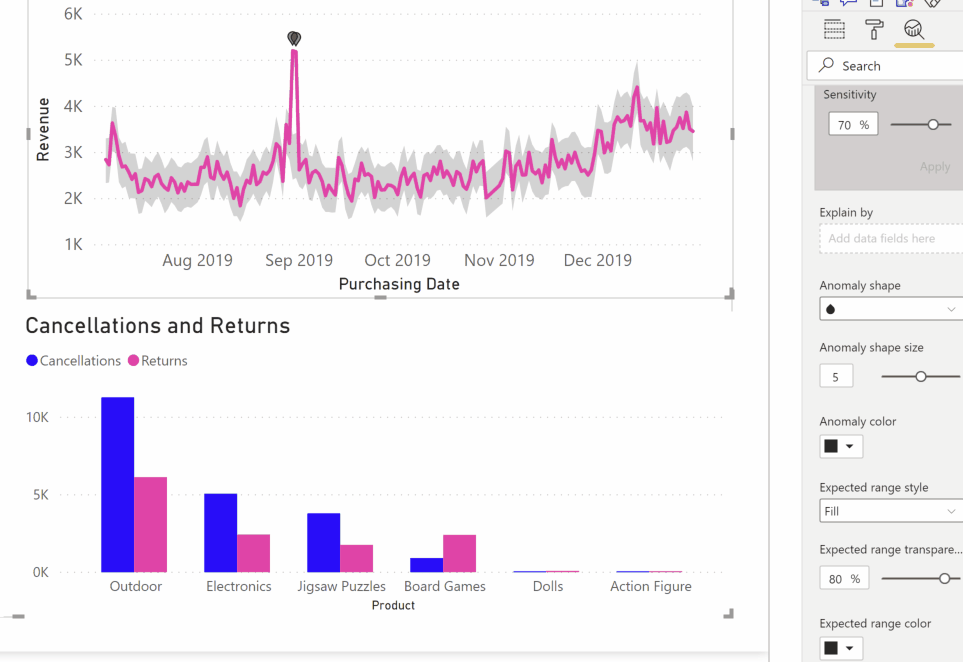This screenshot has height=662, width=963.
Task: Click the bottom-right resize handle of line chart
Action: coord(729,294)
